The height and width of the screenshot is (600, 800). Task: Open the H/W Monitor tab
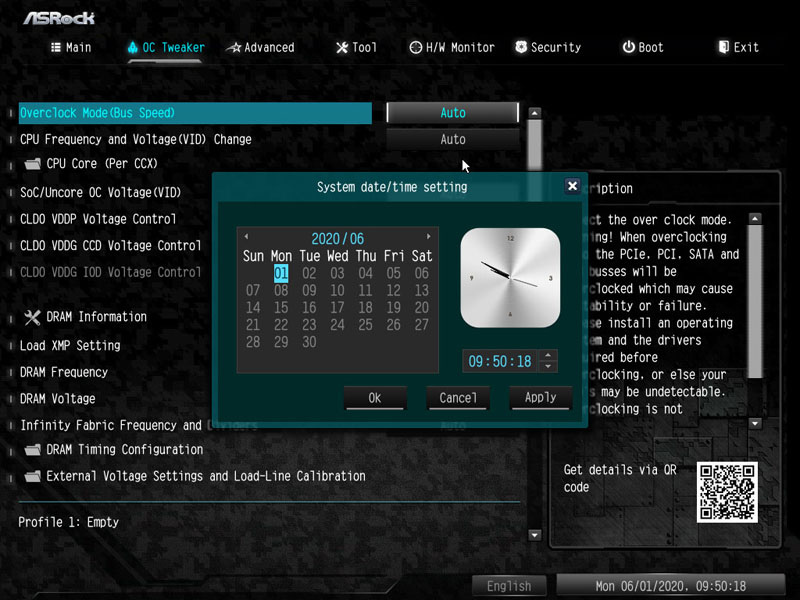tap(452, 47)
